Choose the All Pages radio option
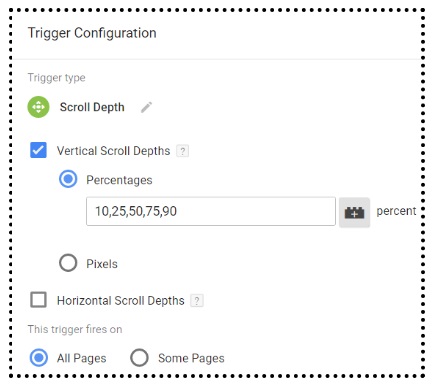The width and height of the screenshot is (434, 385). point(39,358)
